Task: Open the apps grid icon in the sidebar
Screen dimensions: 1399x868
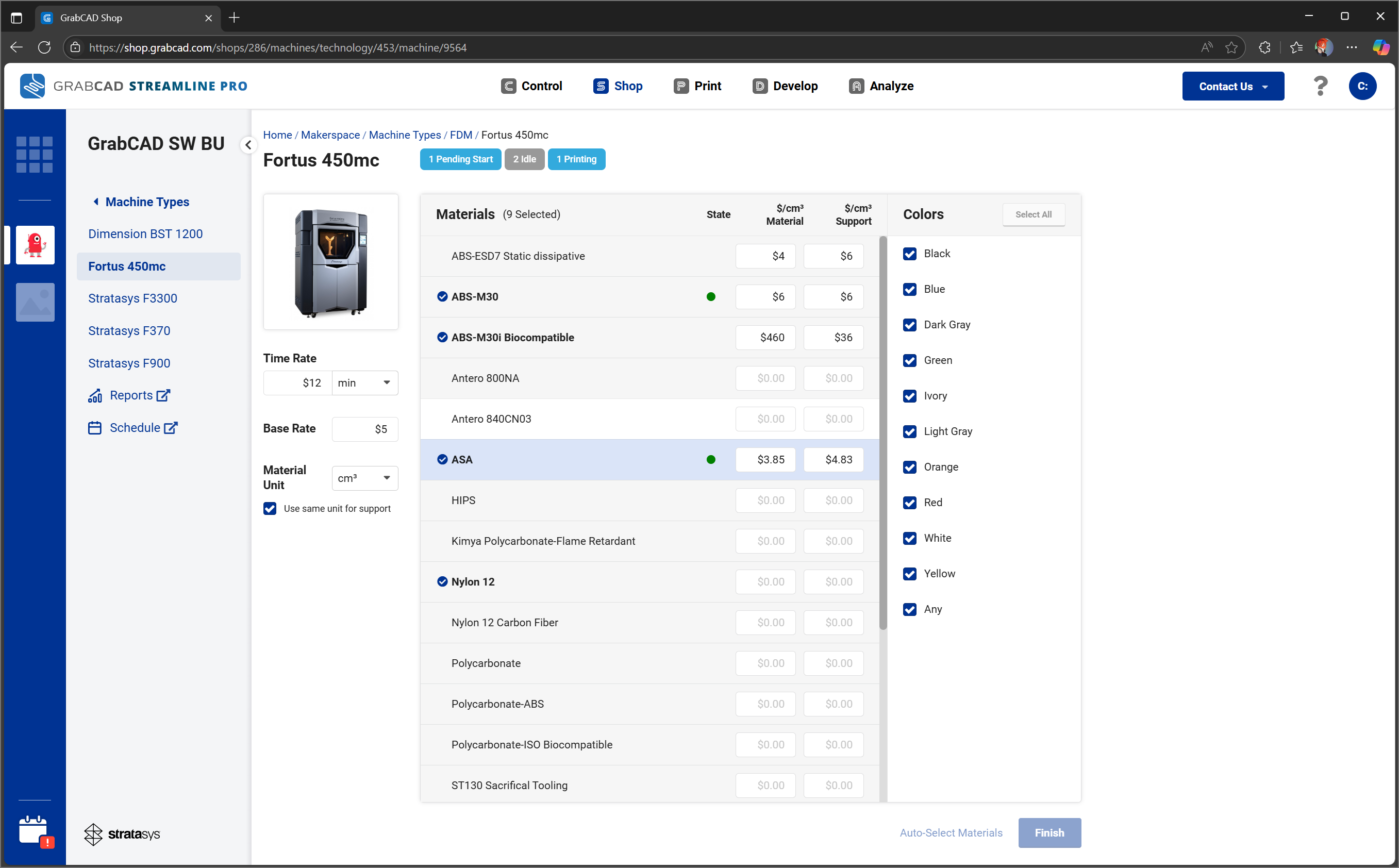Action: (35, 155)
